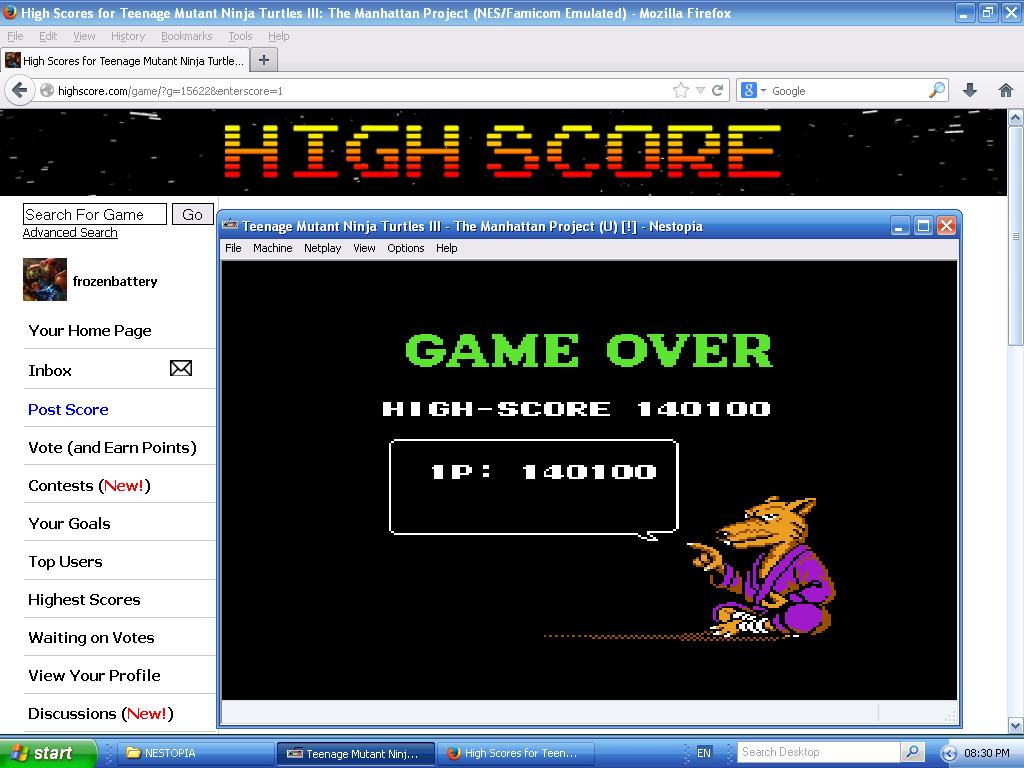
Task: Click Search Desktop magnifier in taskbar
Action: 912,752
